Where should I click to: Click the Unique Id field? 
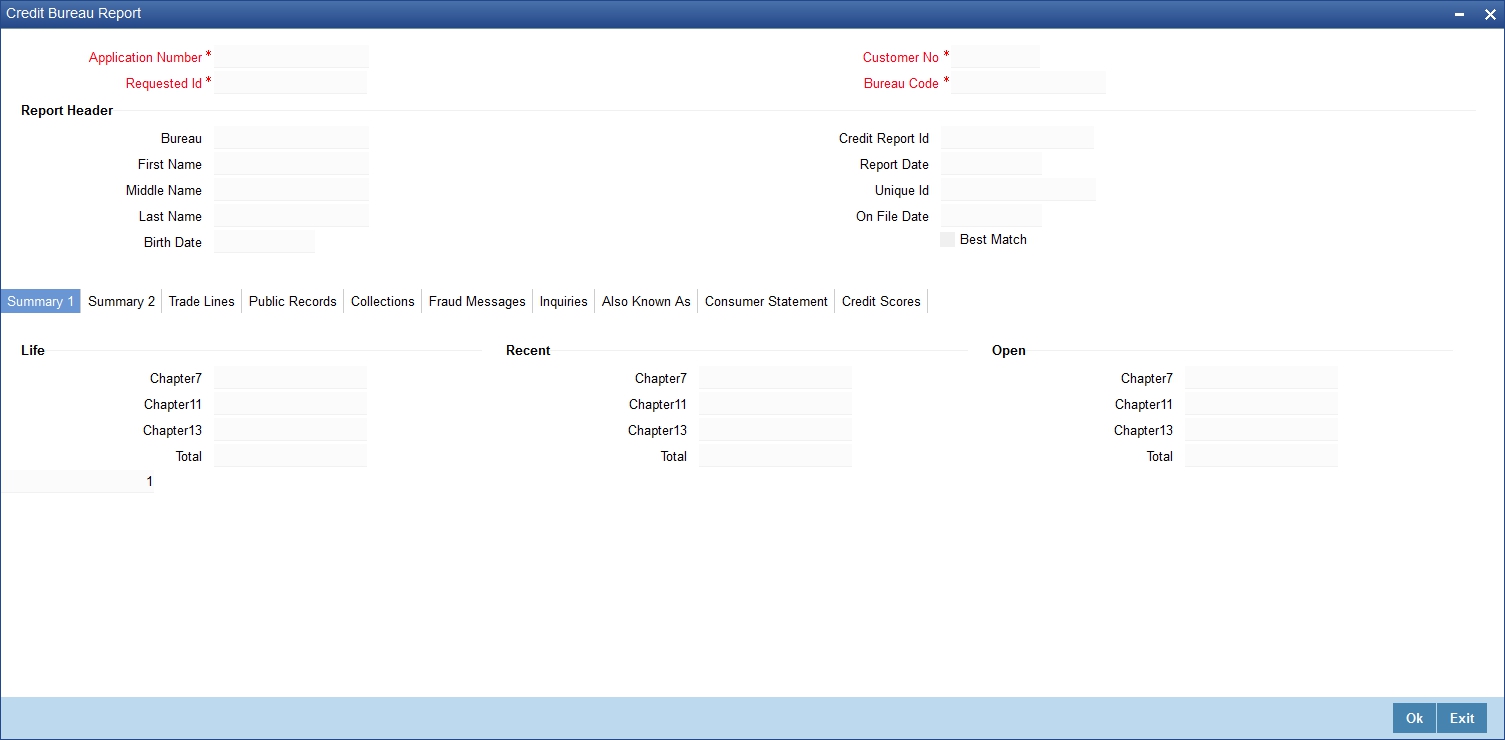point(1018,190)
